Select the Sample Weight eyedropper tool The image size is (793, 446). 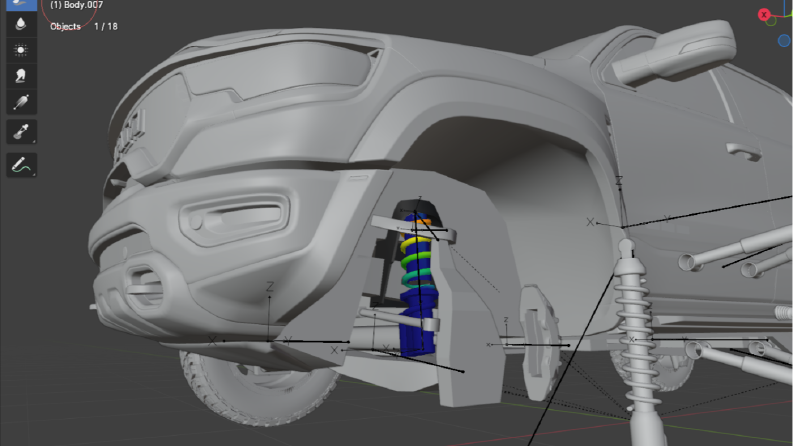21,132
